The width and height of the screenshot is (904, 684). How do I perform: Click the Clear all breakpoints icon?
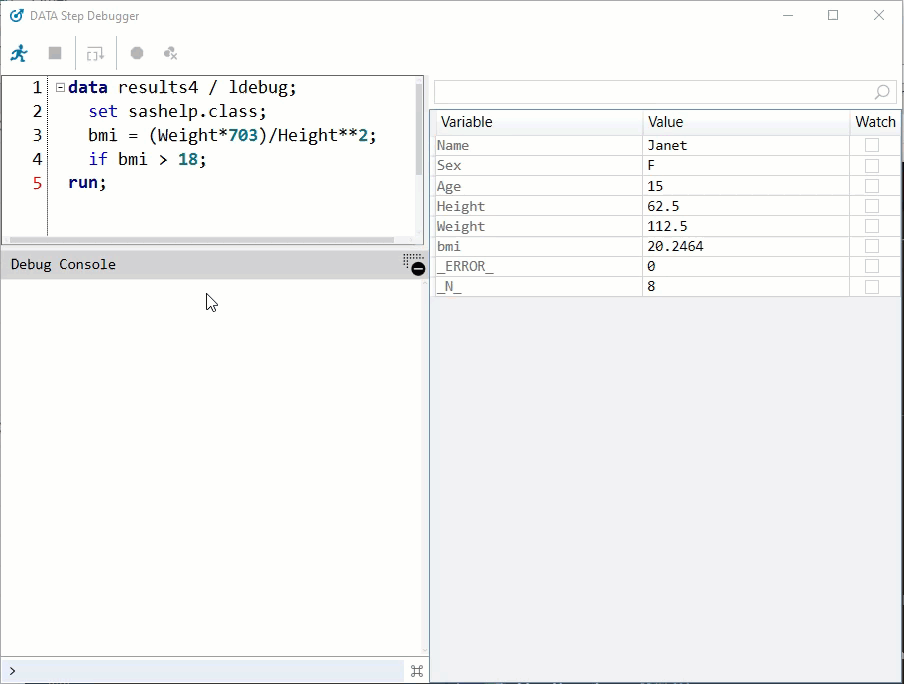pyautogui.click(x=170, y=52)
